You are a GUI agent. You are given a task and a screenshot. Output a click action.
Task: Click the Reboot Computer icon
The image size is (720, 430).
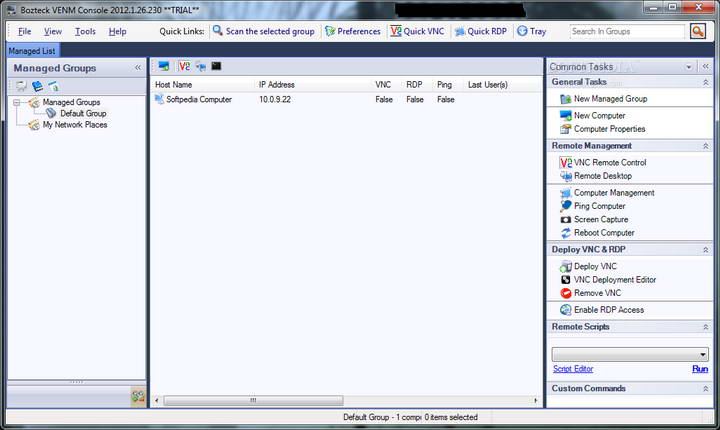click(x=566, y=233)
